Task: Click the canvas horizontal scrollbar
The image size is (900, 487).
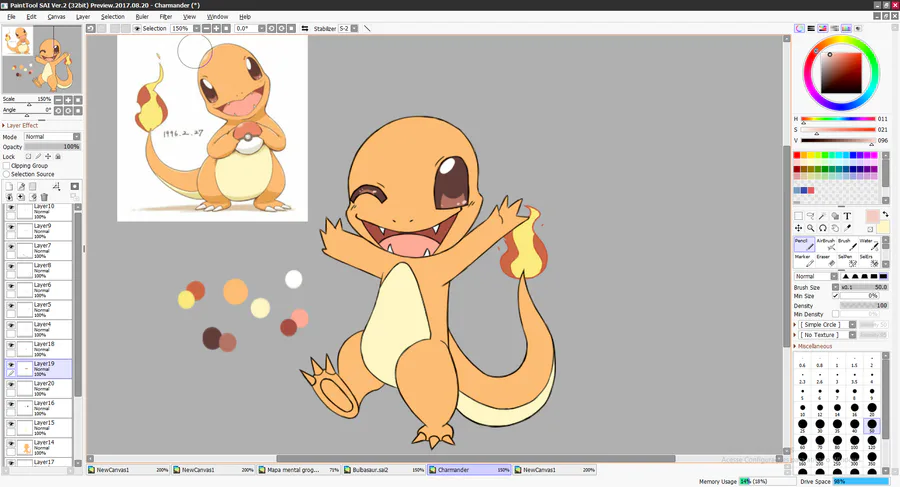Action: (476, 458)
